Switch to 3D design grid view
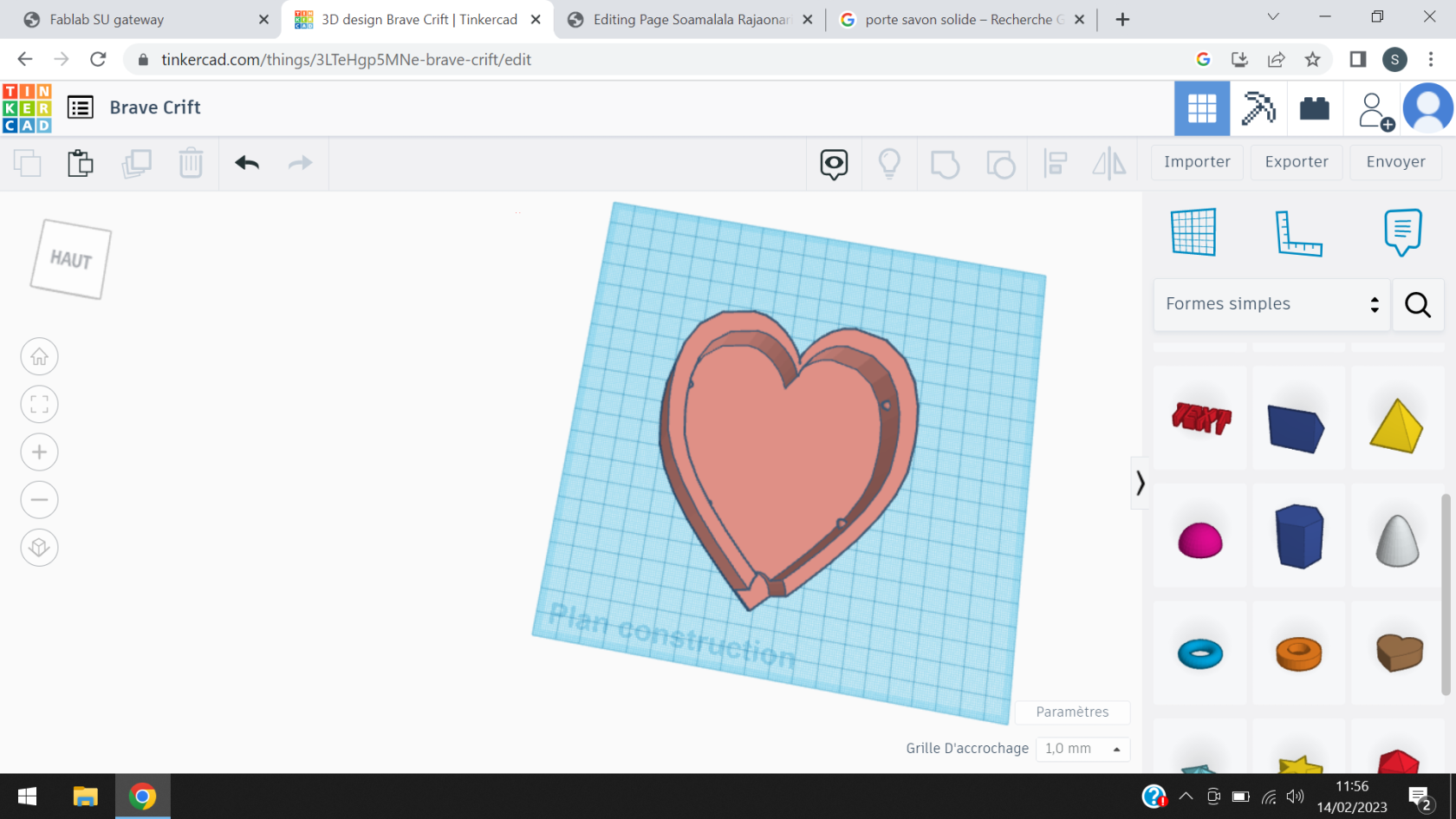Screen dimensions: 1456x819 tap(1202, 108)
